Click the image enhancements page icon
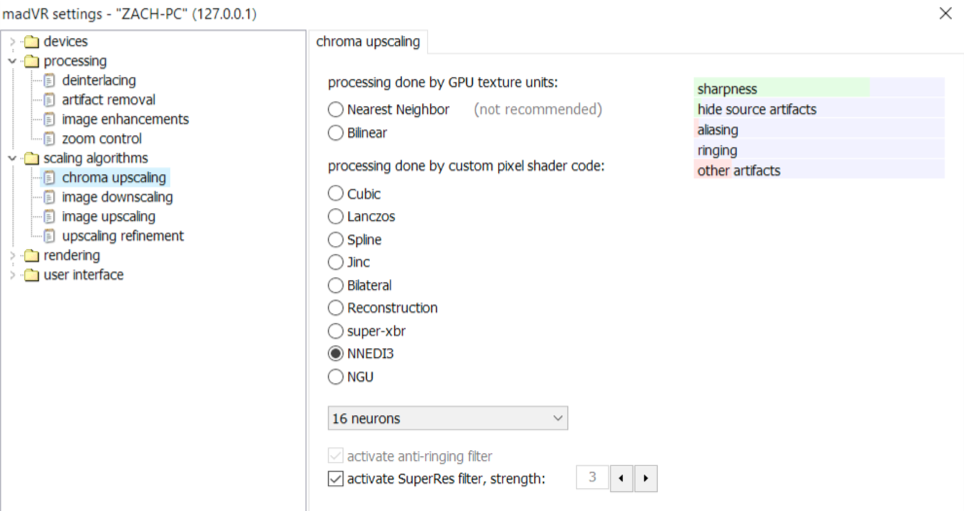 50,120
